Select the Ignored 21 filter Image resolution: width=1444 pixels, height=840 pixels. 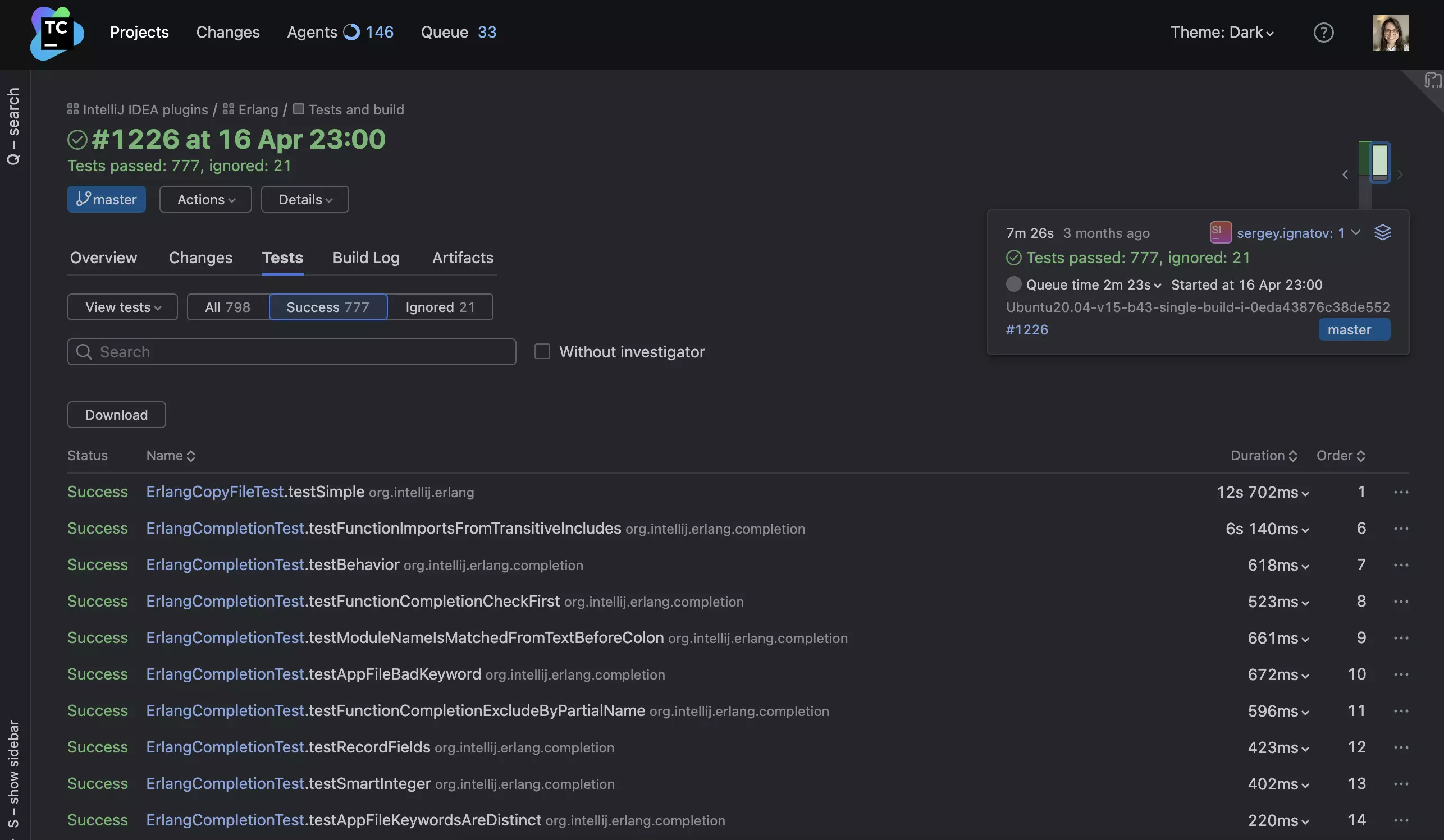(440, 307)
